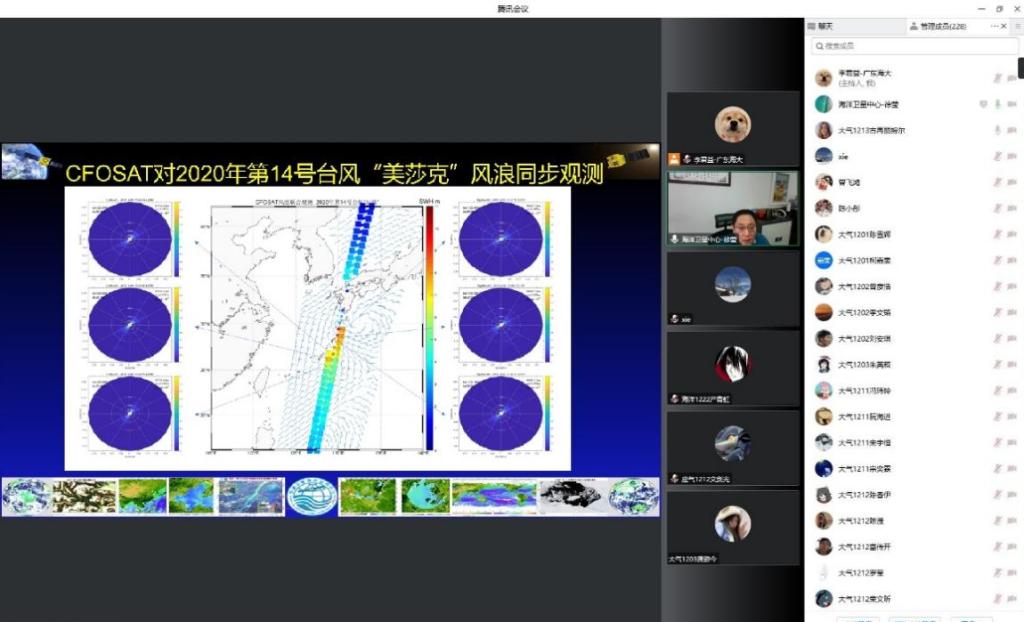Toggle camera for 海洋卫星中心 member row
1024x622 pixels.
[1012, 104]
